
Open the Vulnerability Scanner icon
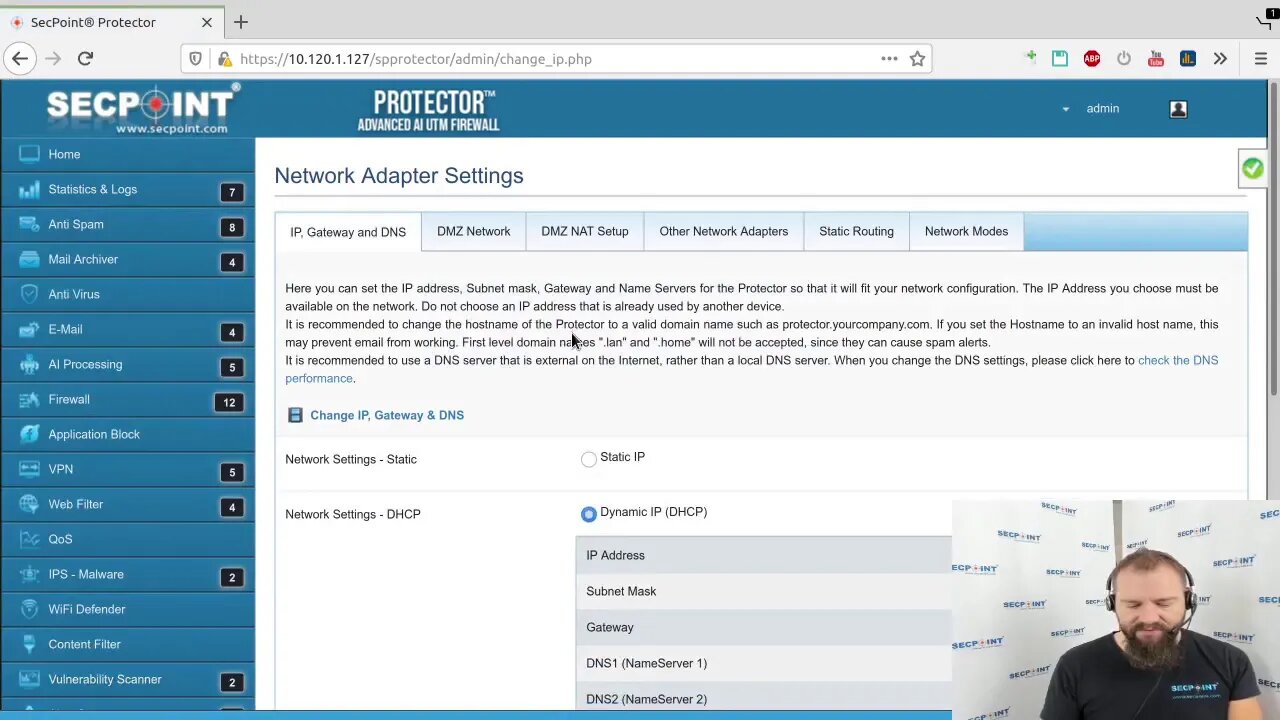tap(29, 679)
